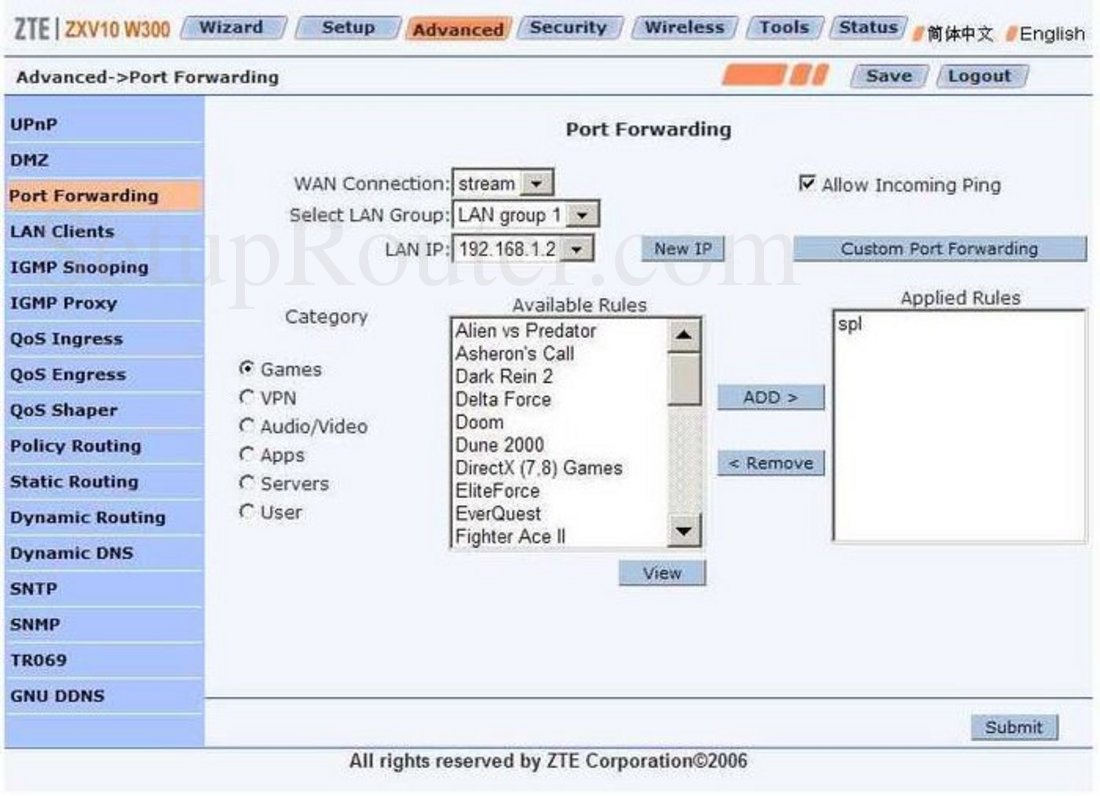The image size is (1100, 796).
Task: Select the Audio/Video category radio button
Action: point(246,426)
